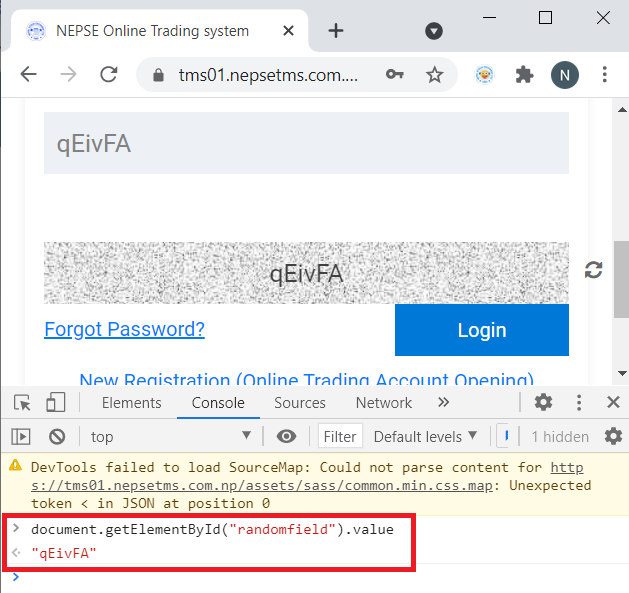Screen dimensions: 629x593
Task: Switch to the Elements tab
Action: pos(131,403)
